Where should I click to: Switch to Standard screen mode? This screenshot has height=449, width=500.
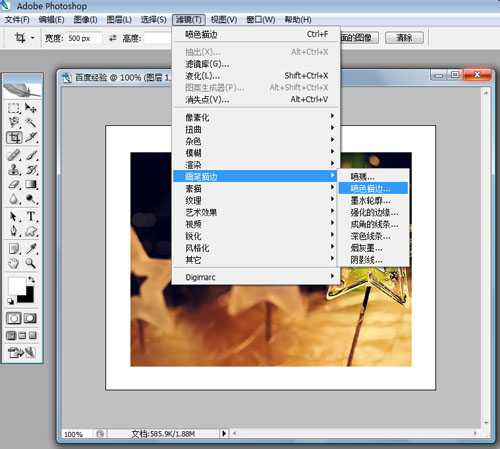[x=11, y=336]
